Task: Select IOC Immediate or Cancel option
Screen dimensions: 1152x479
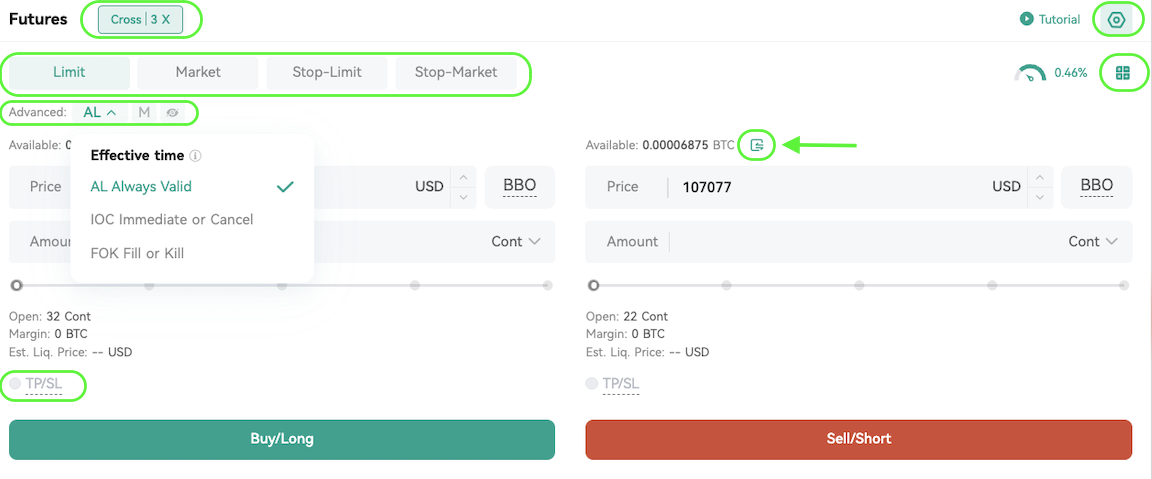Action: 172,220
